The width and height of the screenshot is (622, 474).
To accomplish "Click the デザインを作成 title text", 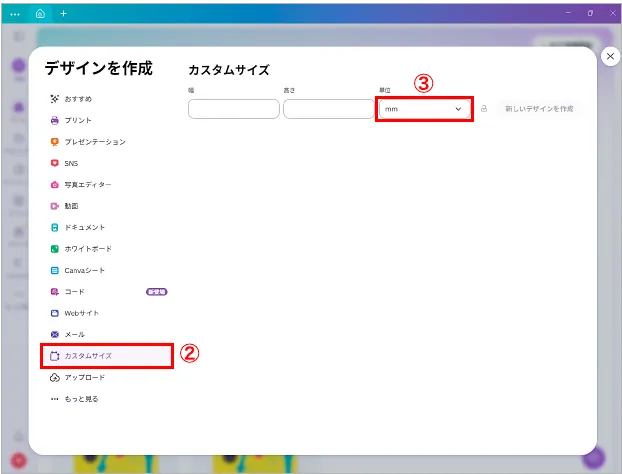I will click(99, 68).
